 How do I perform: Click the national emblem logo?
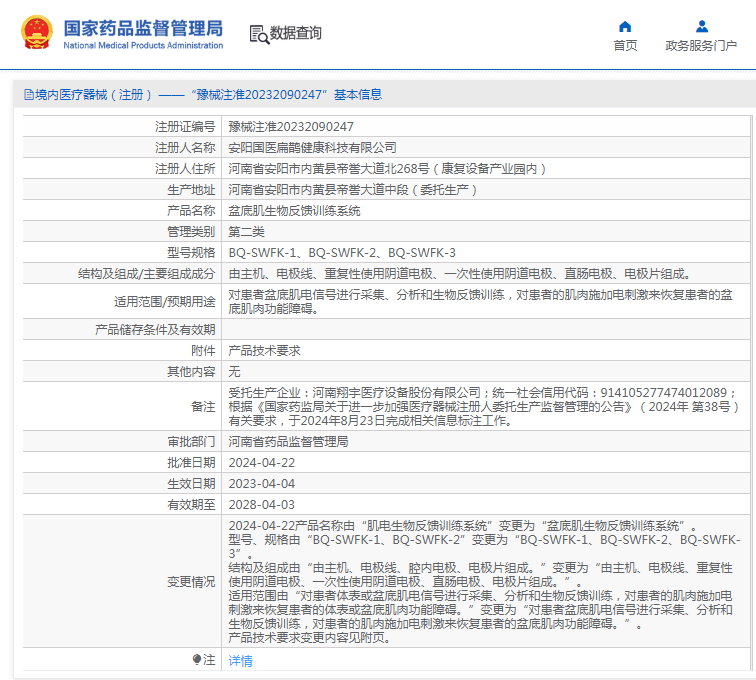(37, 33)
